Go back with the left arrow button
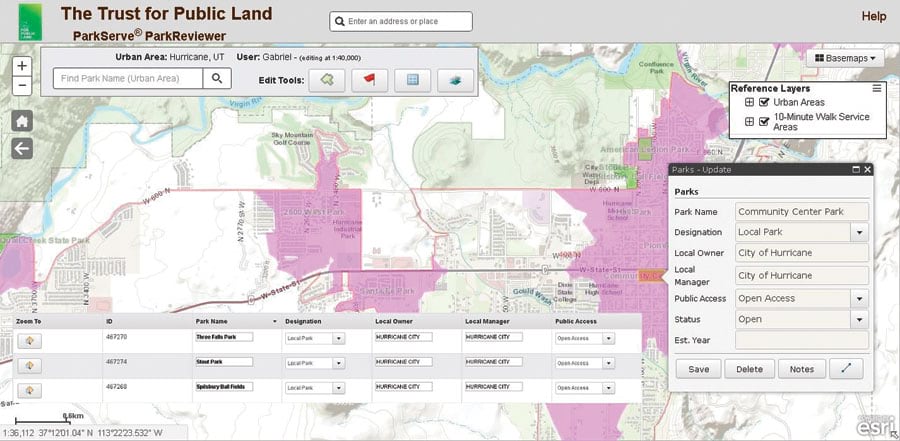900x441 pixels. pyautogui.click(x=22, y=149)
